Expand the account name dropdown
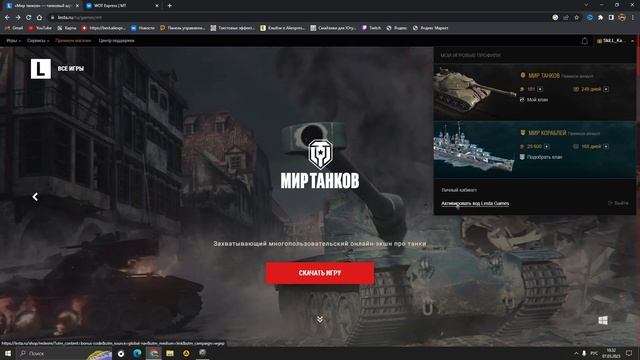 615,41
